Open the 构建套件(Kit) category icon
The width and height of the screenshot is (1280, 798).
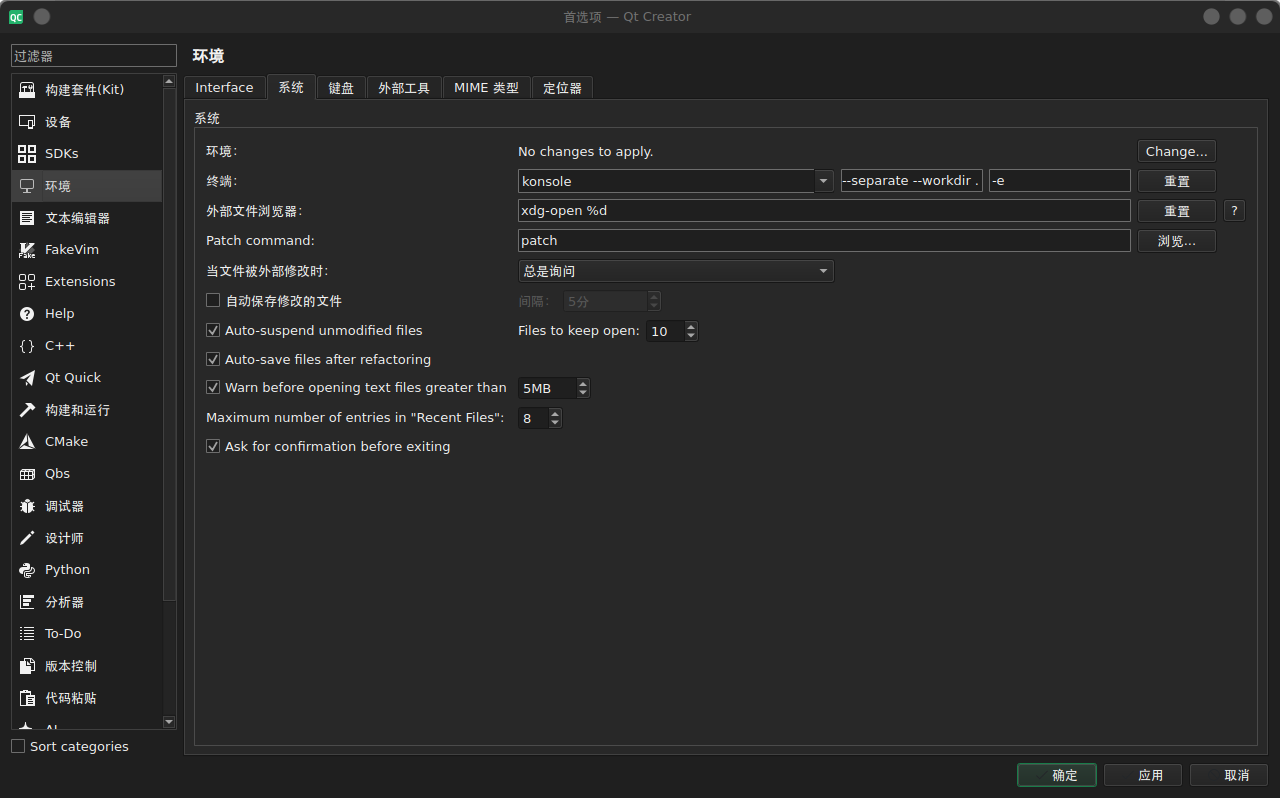[27, 90]
